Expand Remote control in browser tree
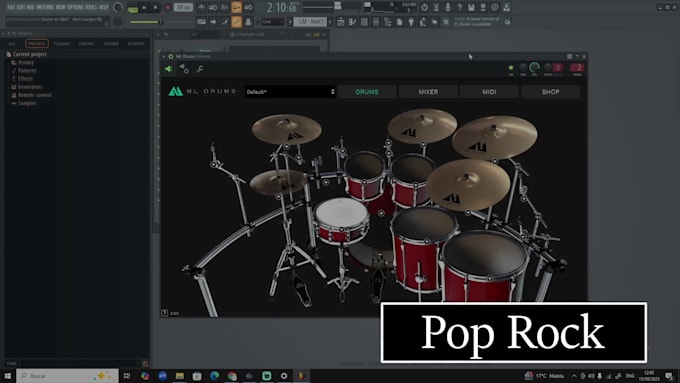Viewport: 680px width, 383px height. [31, 95]
